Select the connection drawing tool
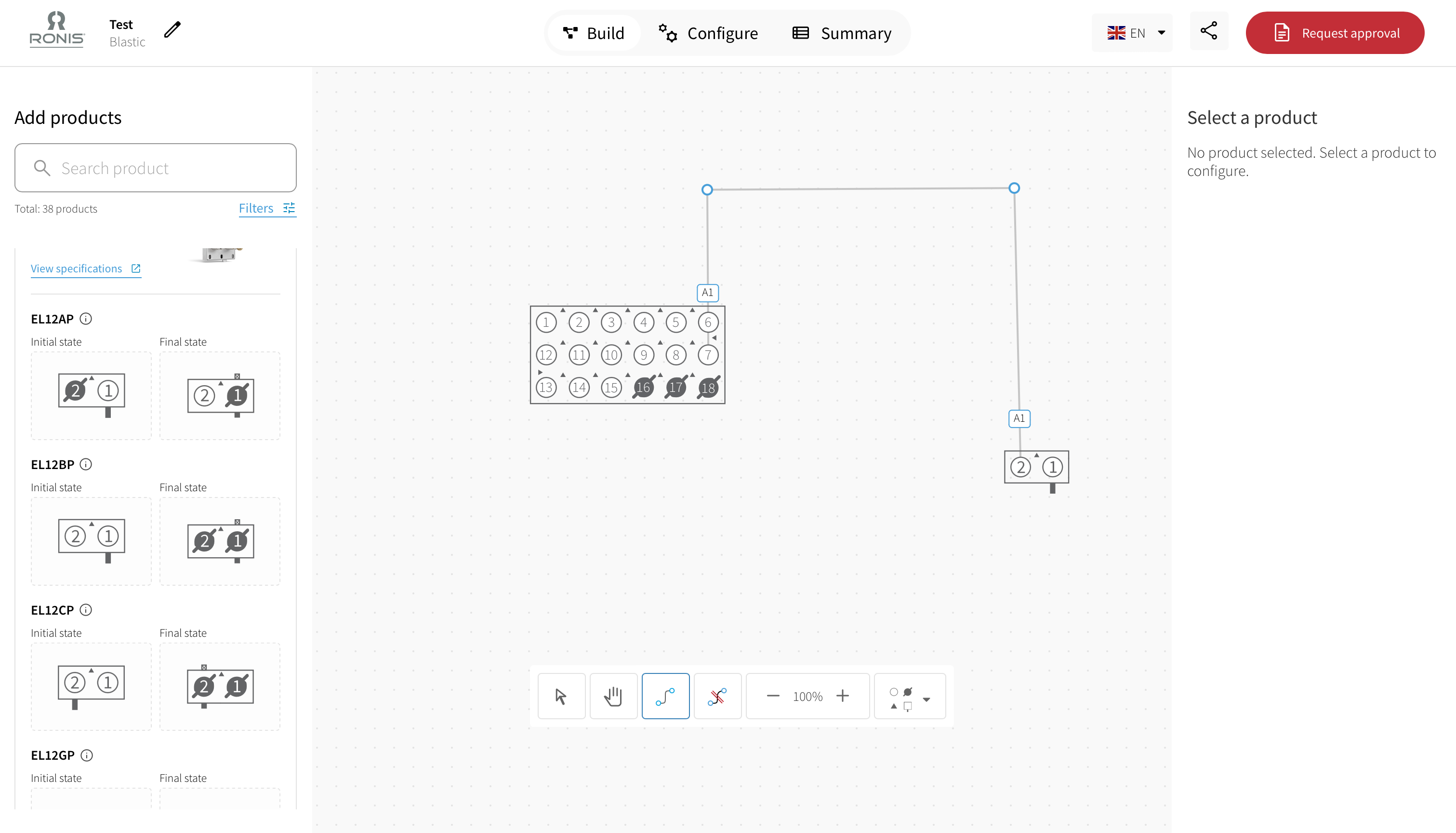 pyautogui.click(x=665, y=696)
